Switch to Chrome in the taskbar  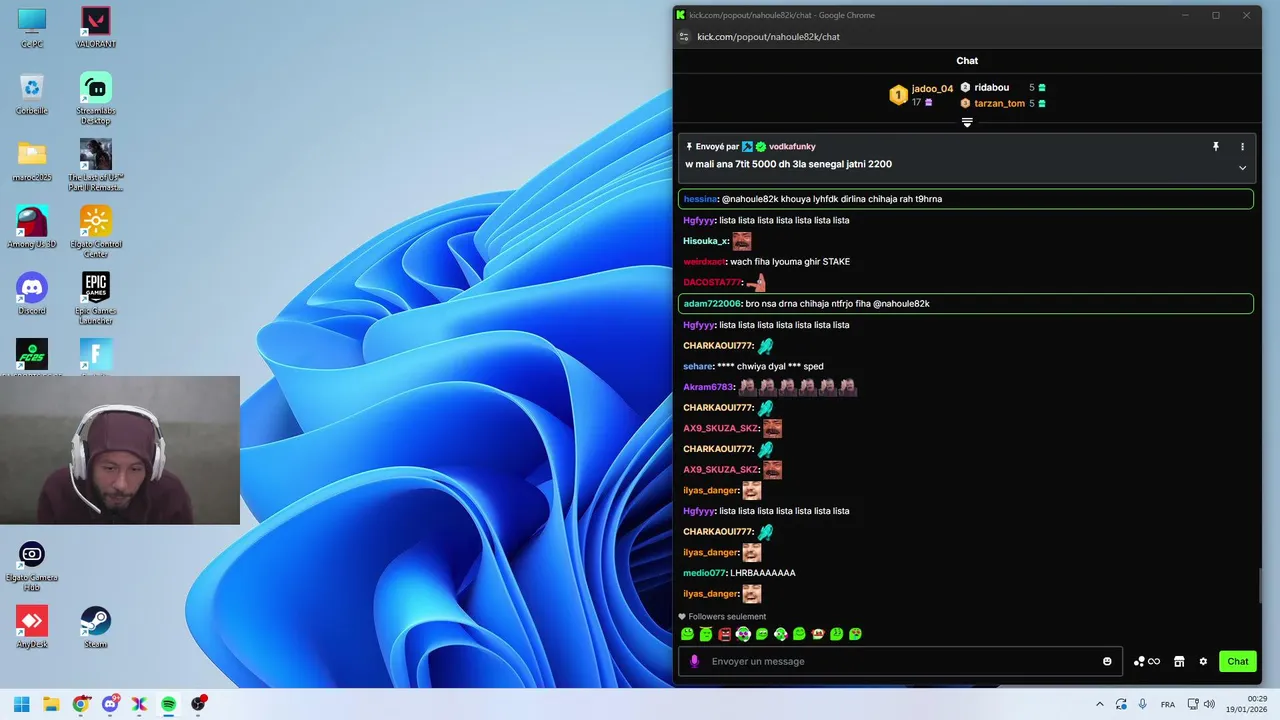[81, 704]
